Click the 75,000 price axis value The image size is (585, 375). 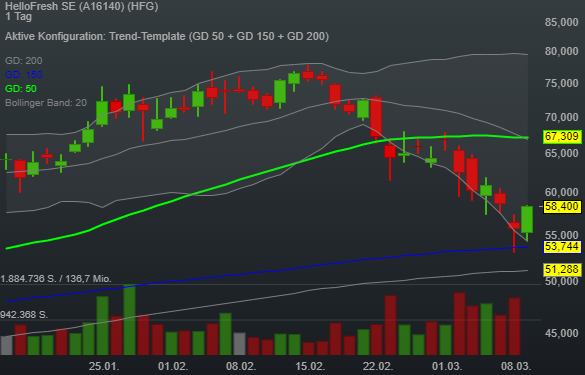(561, 83)
